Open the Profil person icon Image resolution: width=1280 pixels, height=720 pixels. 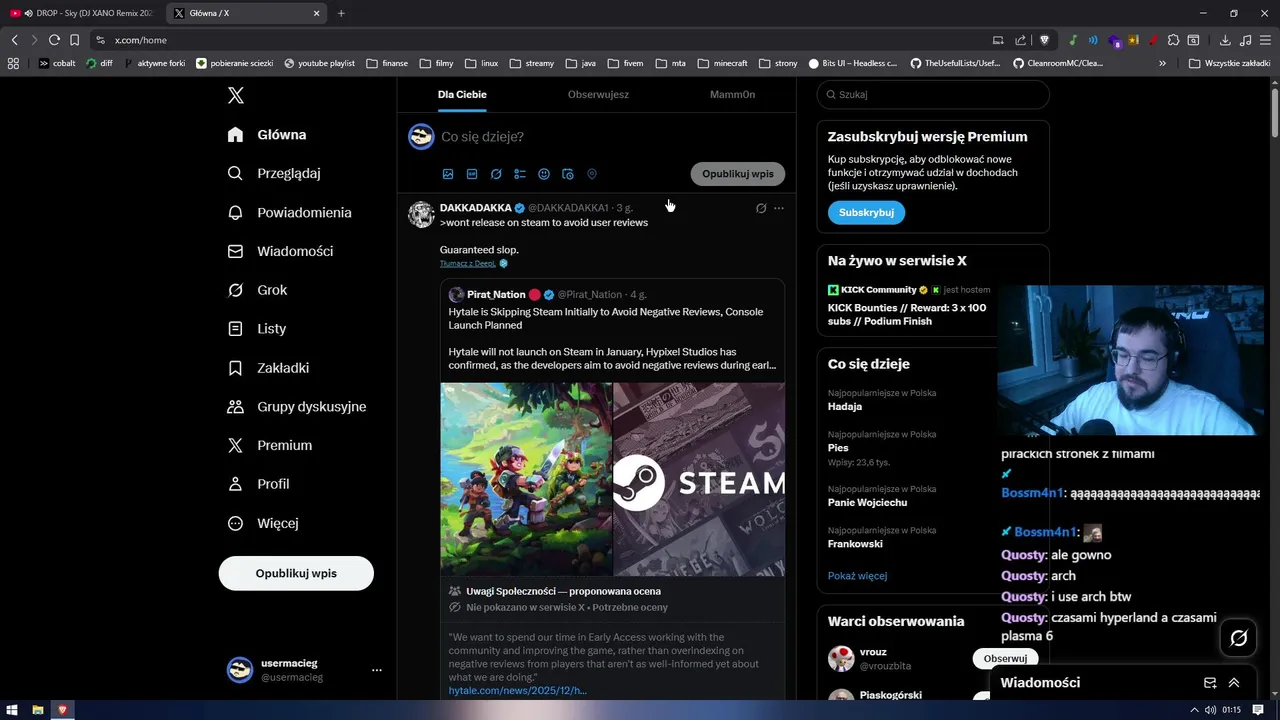point(235,484)
